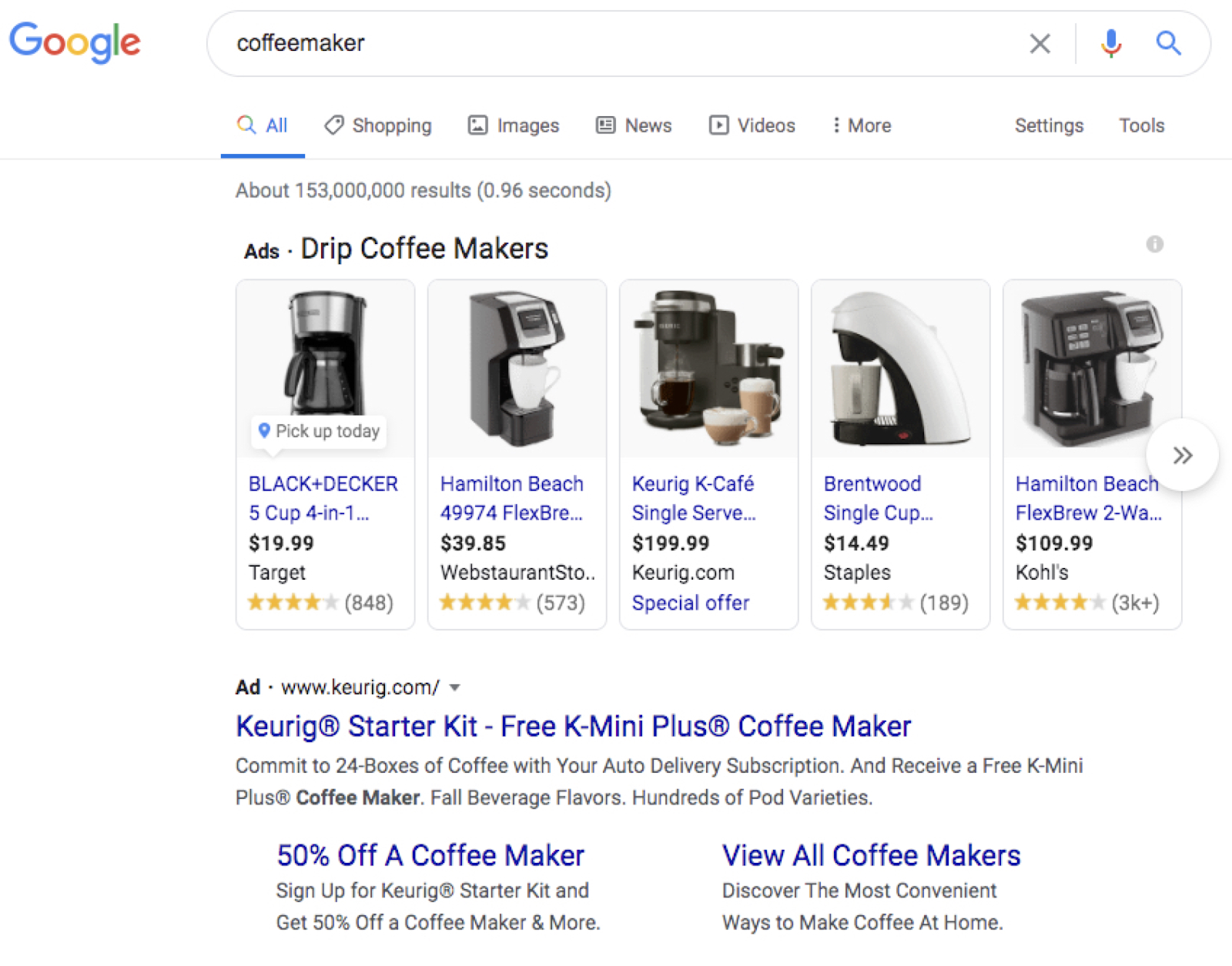The width and height of the screenshot is (1232, 966).
Task: Open Brentwood Single Cup link
Action: (878, 498)
